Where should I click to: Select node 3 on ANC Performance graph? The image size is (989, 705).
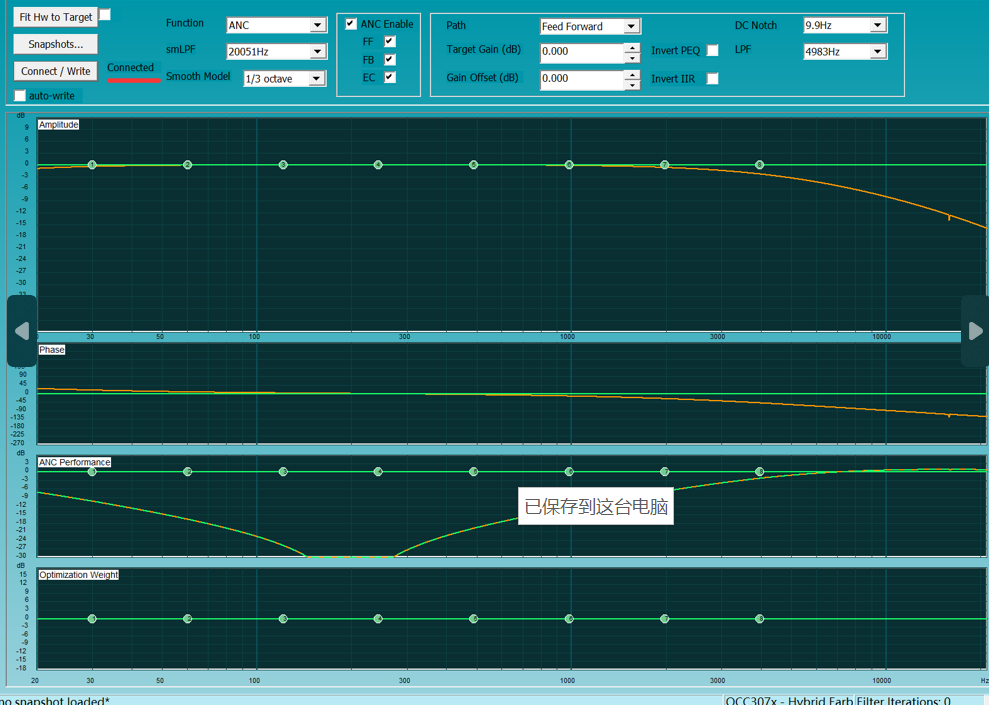[283, 472]
